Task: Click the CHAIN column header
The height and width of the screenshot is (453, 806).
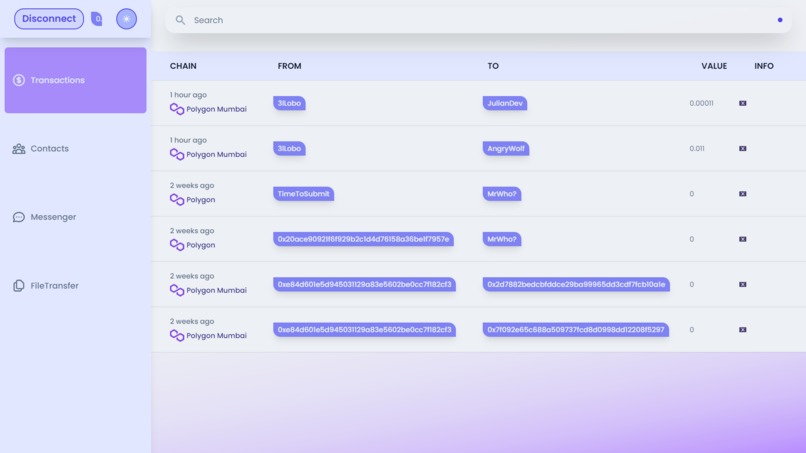Action: point(183,66)
